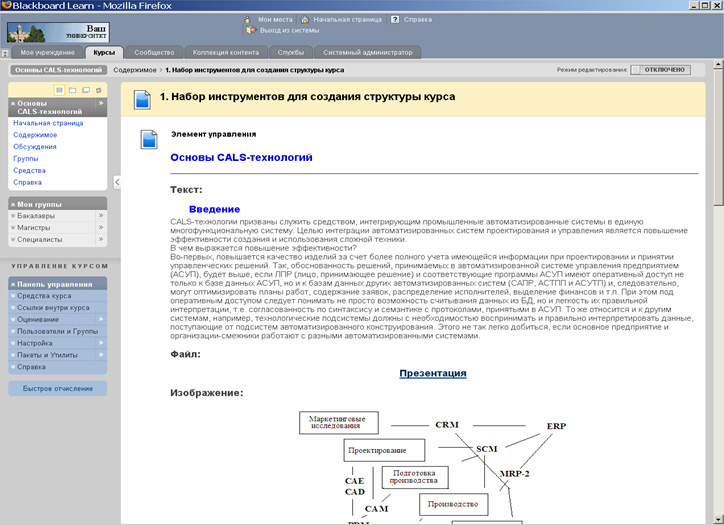724x525 pixels.
Task: Open the Коллекция контента tab
Action: [x=226, y=53]
